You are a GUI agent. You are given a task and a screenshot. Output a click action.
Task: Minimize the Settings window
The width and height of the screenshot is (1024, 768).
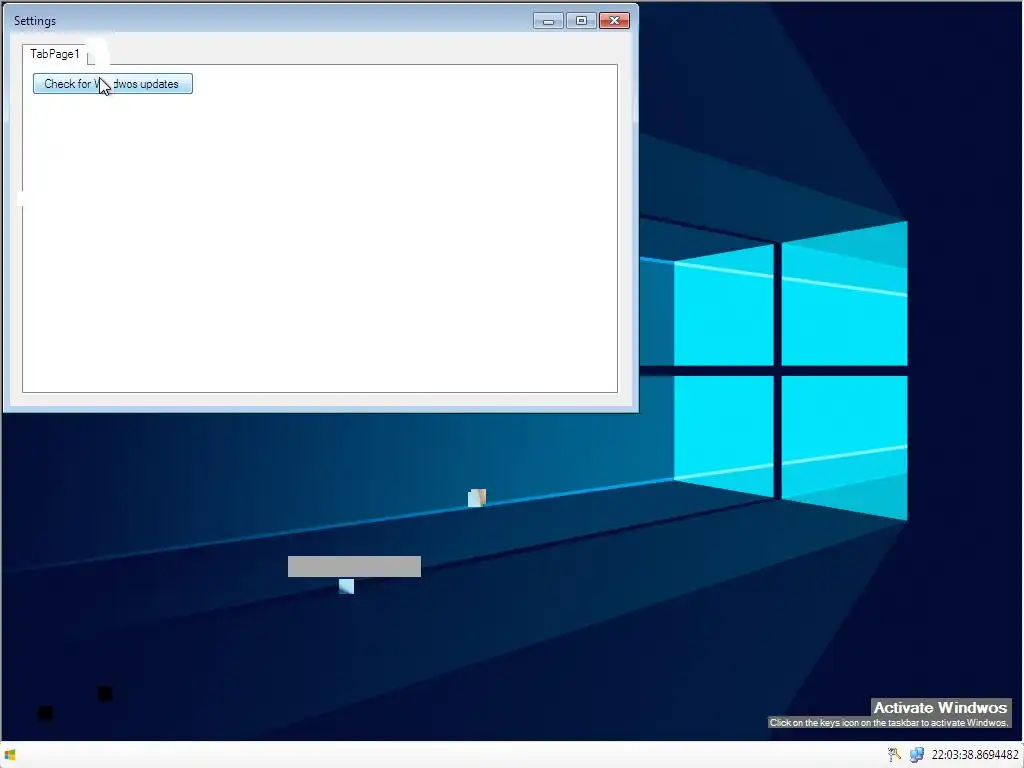(x=548, y=21)
